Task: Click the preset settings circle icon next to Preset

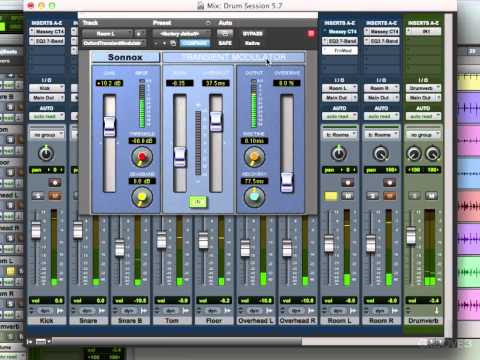Action: pyautogui.click(x=208, y=23)
